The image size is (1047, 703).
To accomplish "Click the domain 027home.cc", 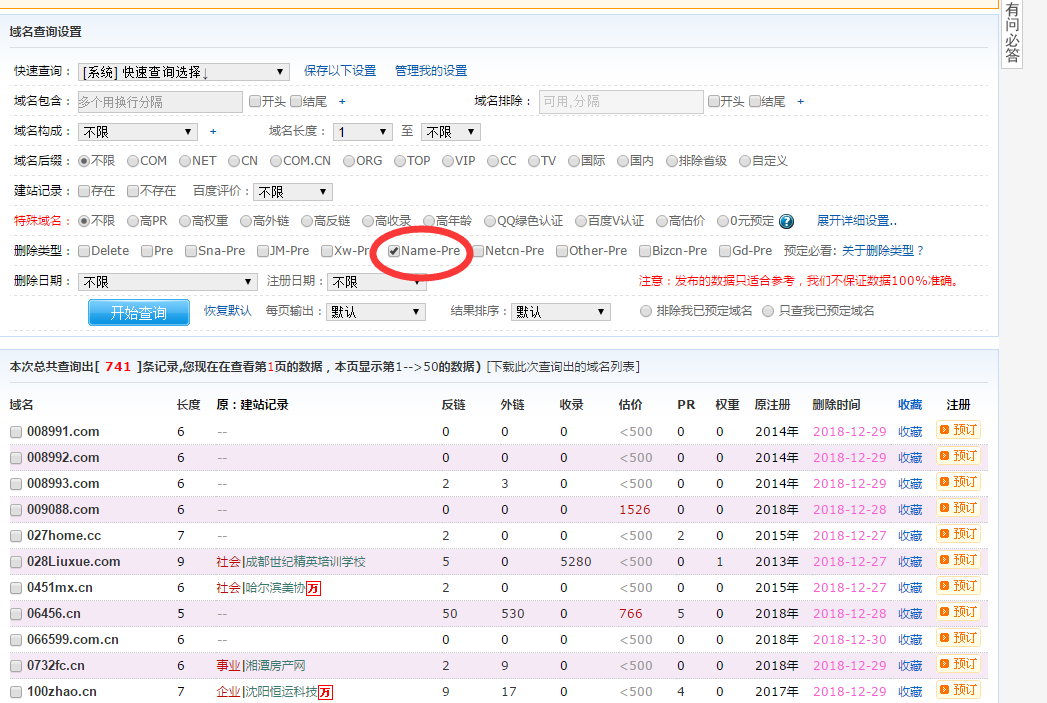I will 64,536.
